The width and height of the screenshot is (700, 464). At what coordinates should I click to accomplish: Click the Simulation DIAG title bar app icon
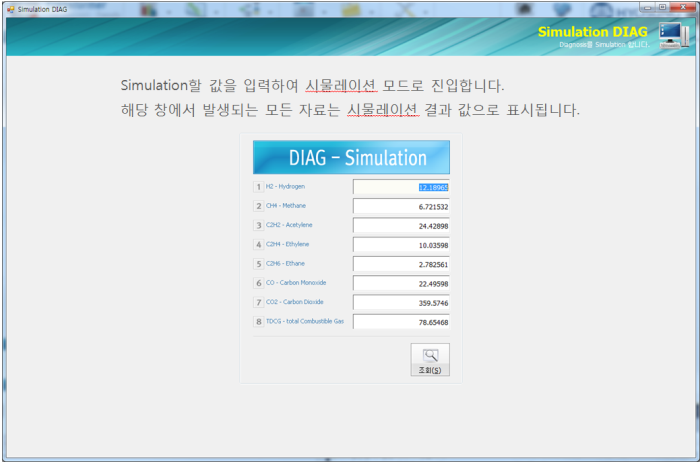pyautogui.click(x=10, y=8)
